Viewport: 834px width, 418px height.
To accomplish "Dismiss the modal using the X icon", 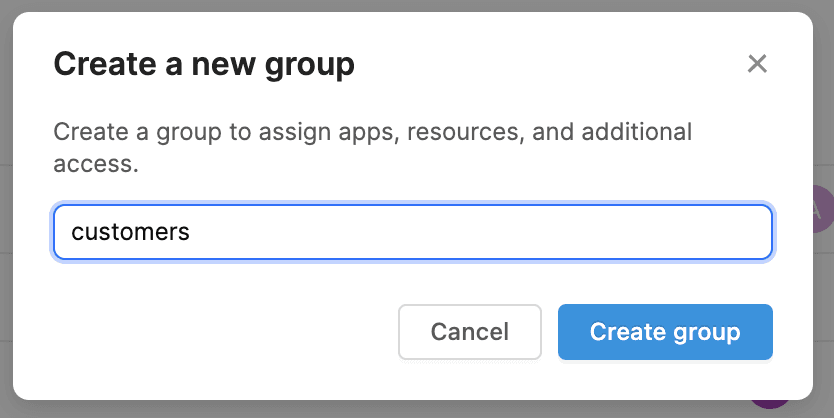I will pos(757,65).
